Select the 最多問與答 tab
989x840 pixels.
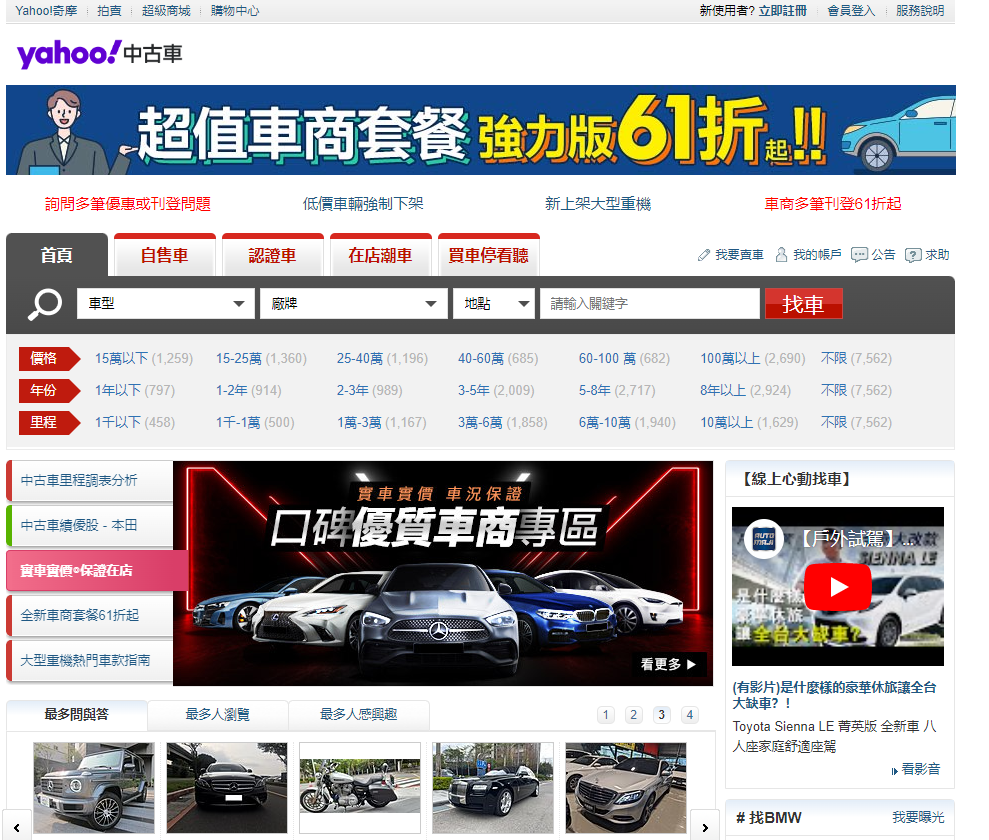[x=76, y=715]
